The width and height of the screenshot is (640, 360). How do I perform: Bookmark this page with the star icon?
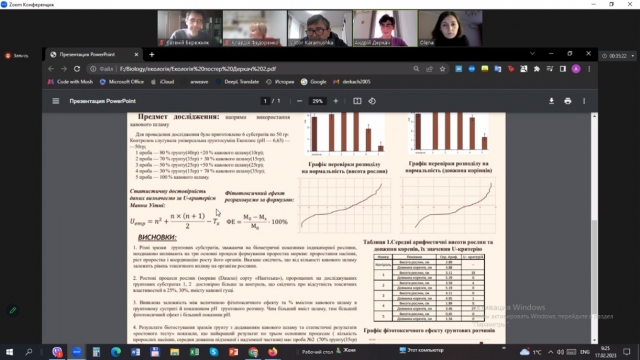click(442, 69)
